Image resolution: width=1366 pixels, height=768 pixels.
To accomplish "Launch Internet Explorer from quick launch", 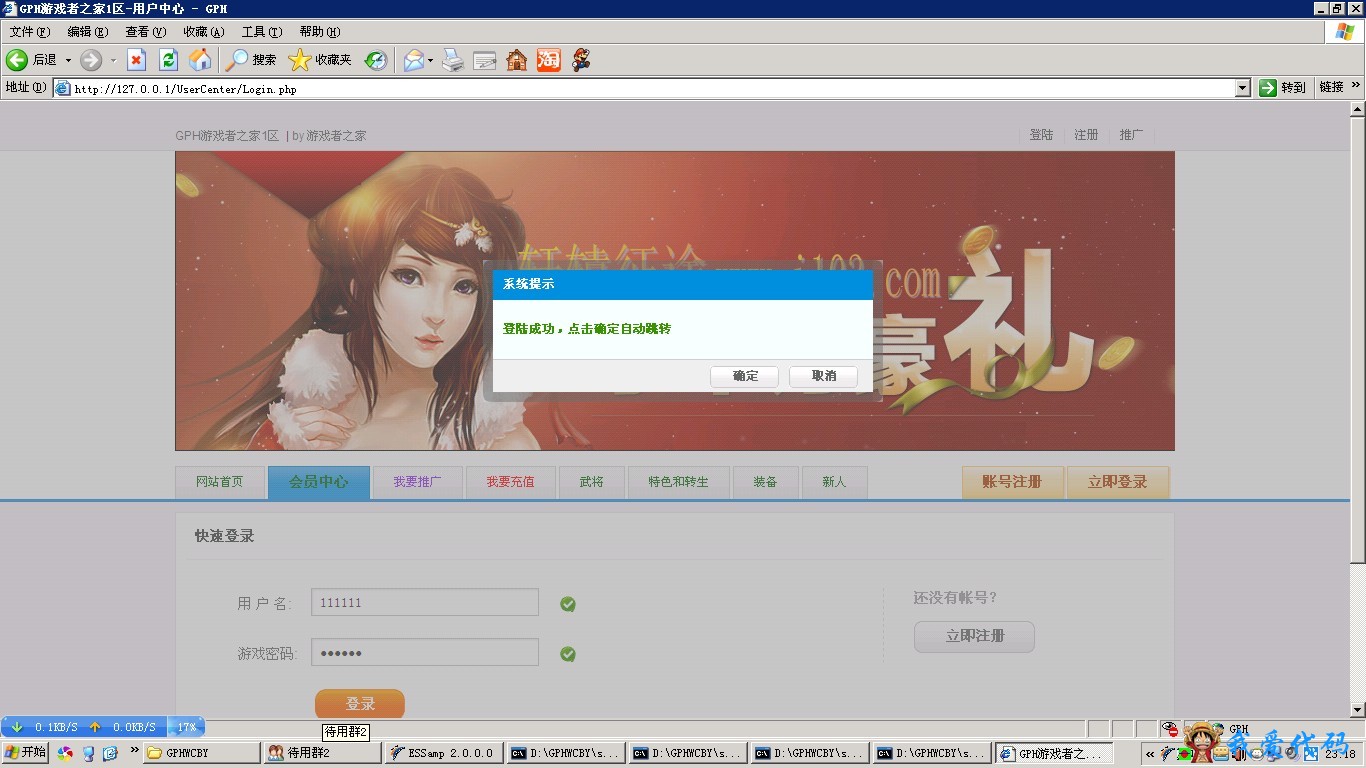I will tap(110, 753).
